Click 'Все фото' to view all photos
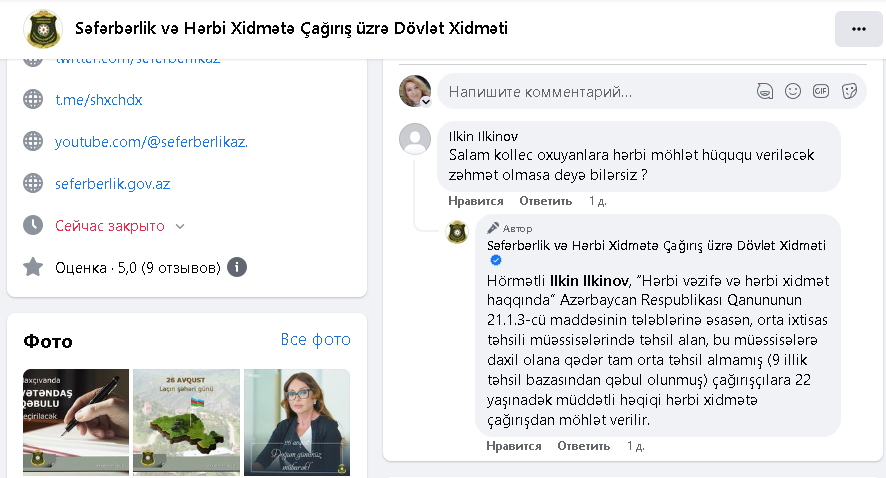 315,340
